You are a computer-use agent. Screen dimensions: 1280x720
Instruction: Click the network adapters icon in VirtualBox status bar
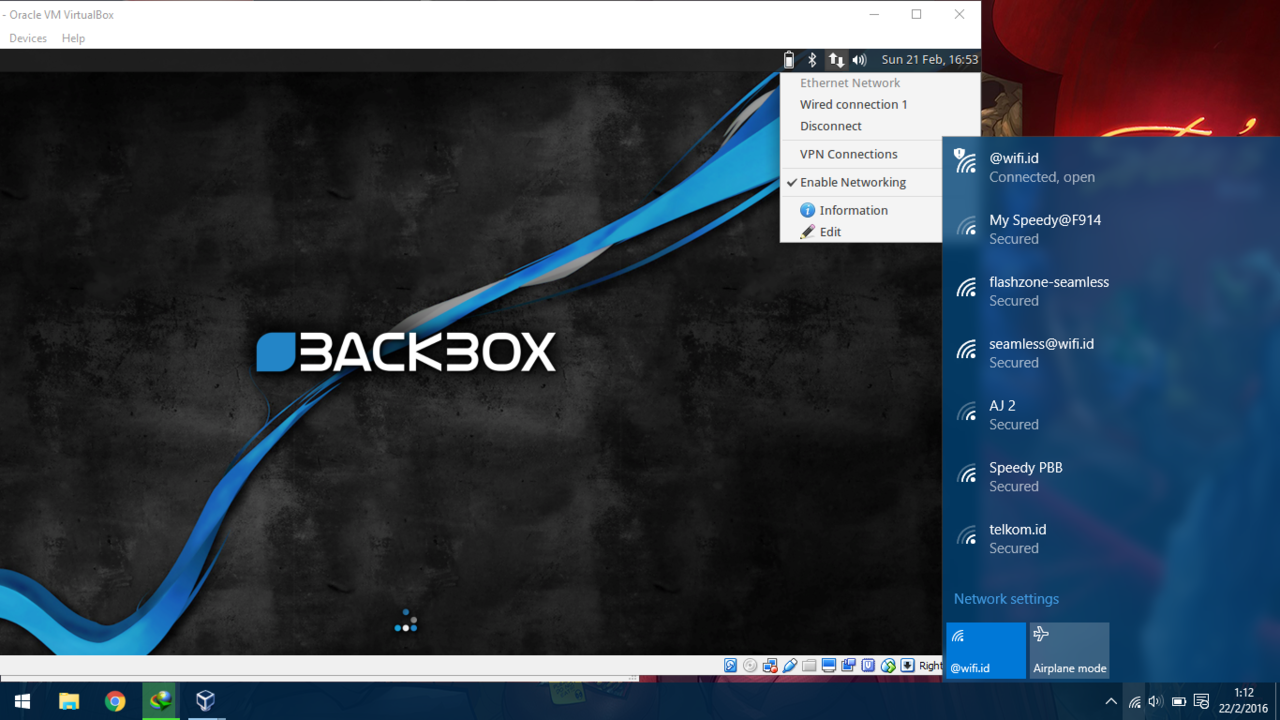[x=770, y=665]
